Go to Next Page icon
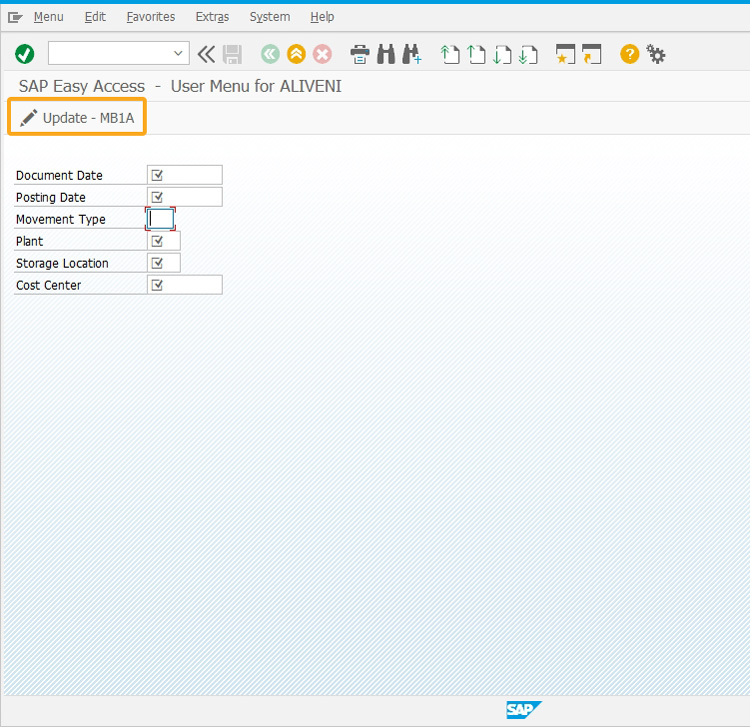The image size is (750, 727). [502, 54]
